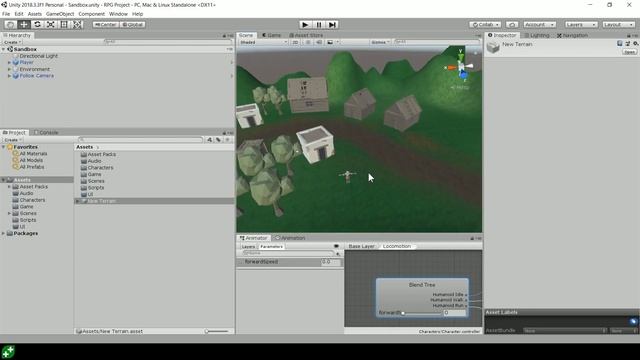Switch to the Asset Store tab
640x360 pixels.
306,36
